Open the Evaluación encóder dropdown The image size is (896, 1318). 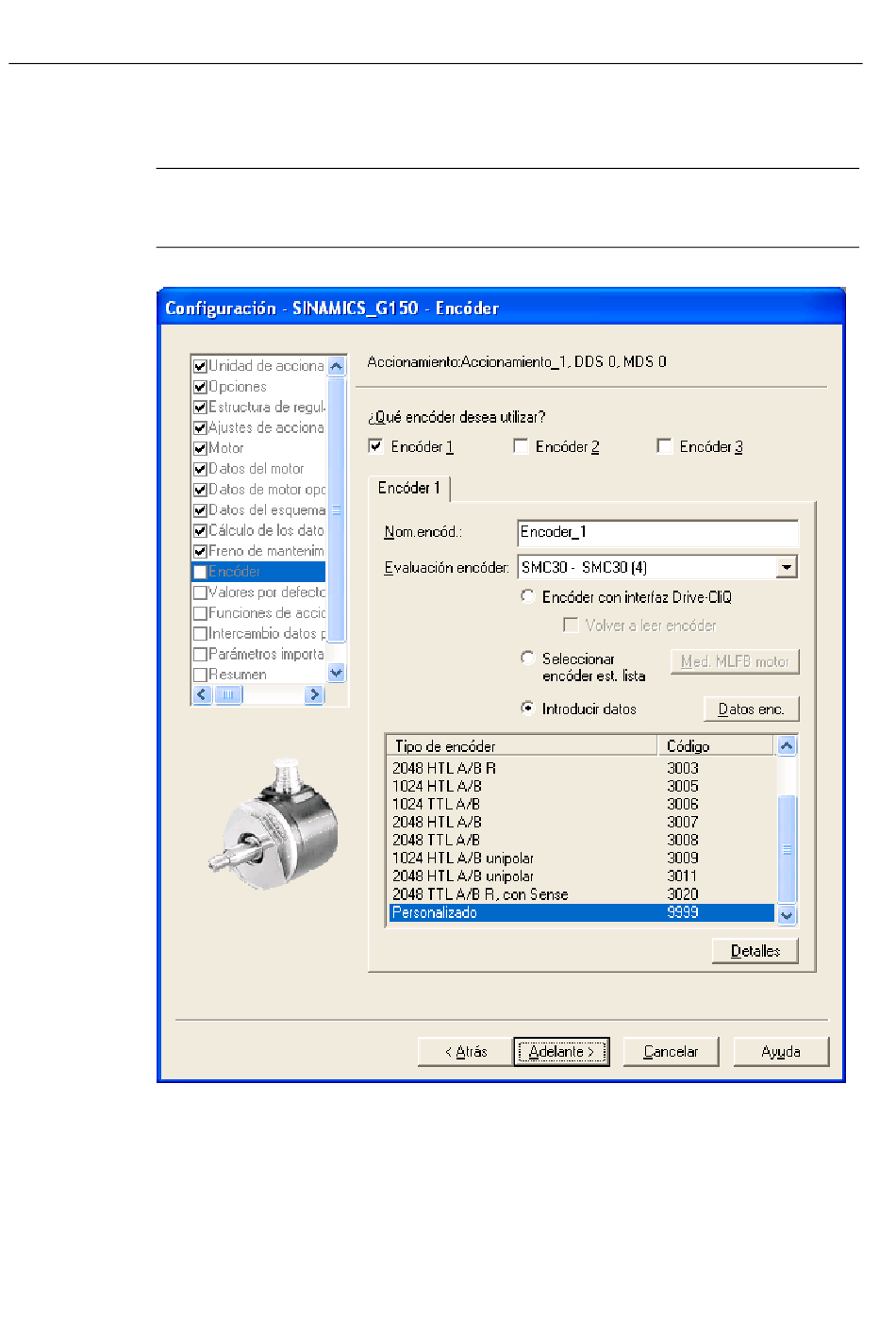787,567
